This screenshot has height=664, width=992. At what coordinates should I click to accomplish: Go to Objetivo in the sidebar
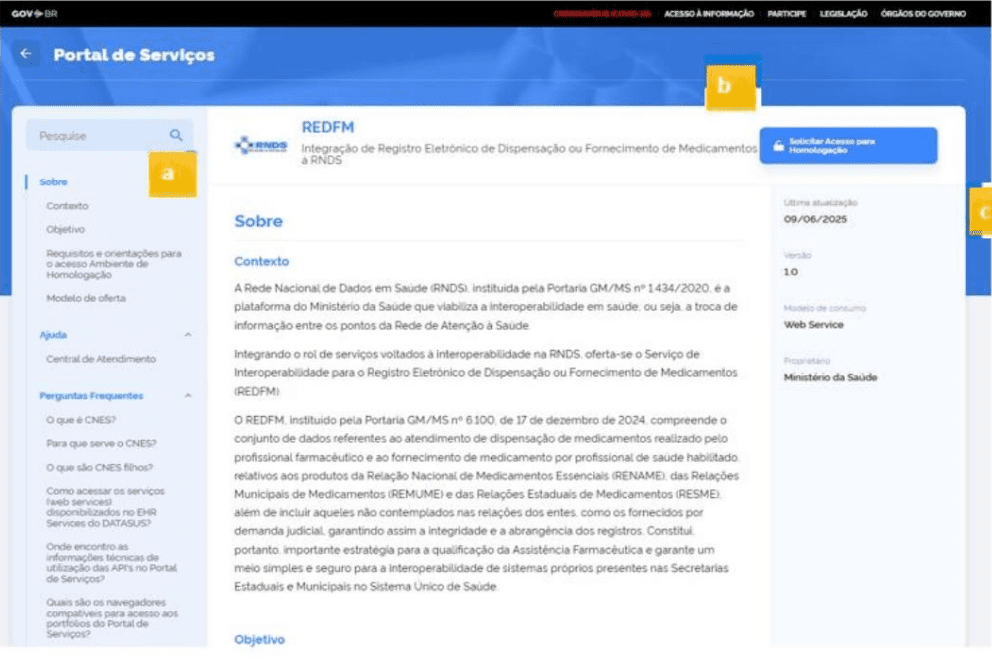click(65, 229)
